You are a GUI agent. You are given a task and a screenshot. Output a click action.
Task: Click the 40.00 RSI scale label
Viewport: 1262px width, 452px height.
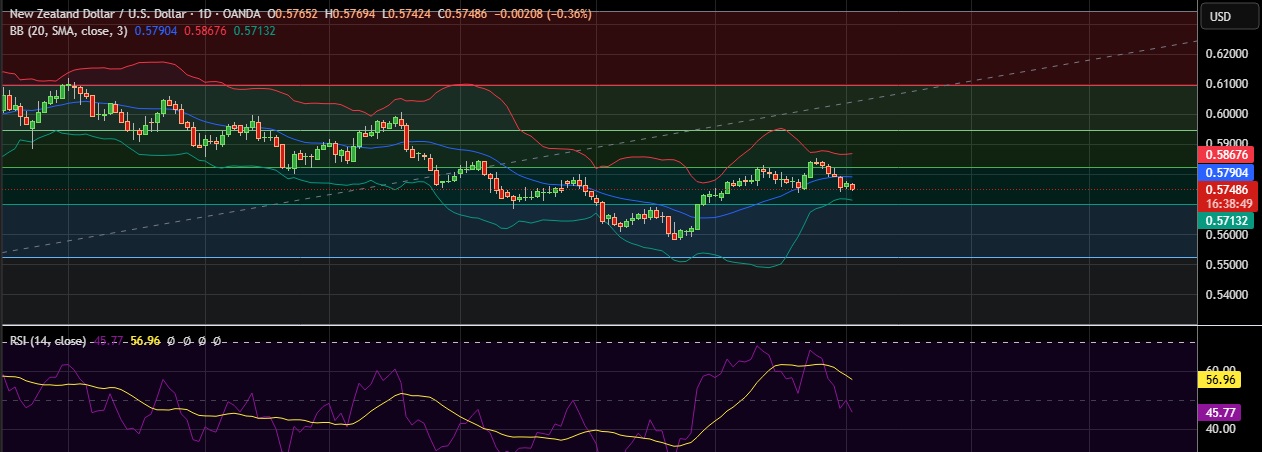1219,429
